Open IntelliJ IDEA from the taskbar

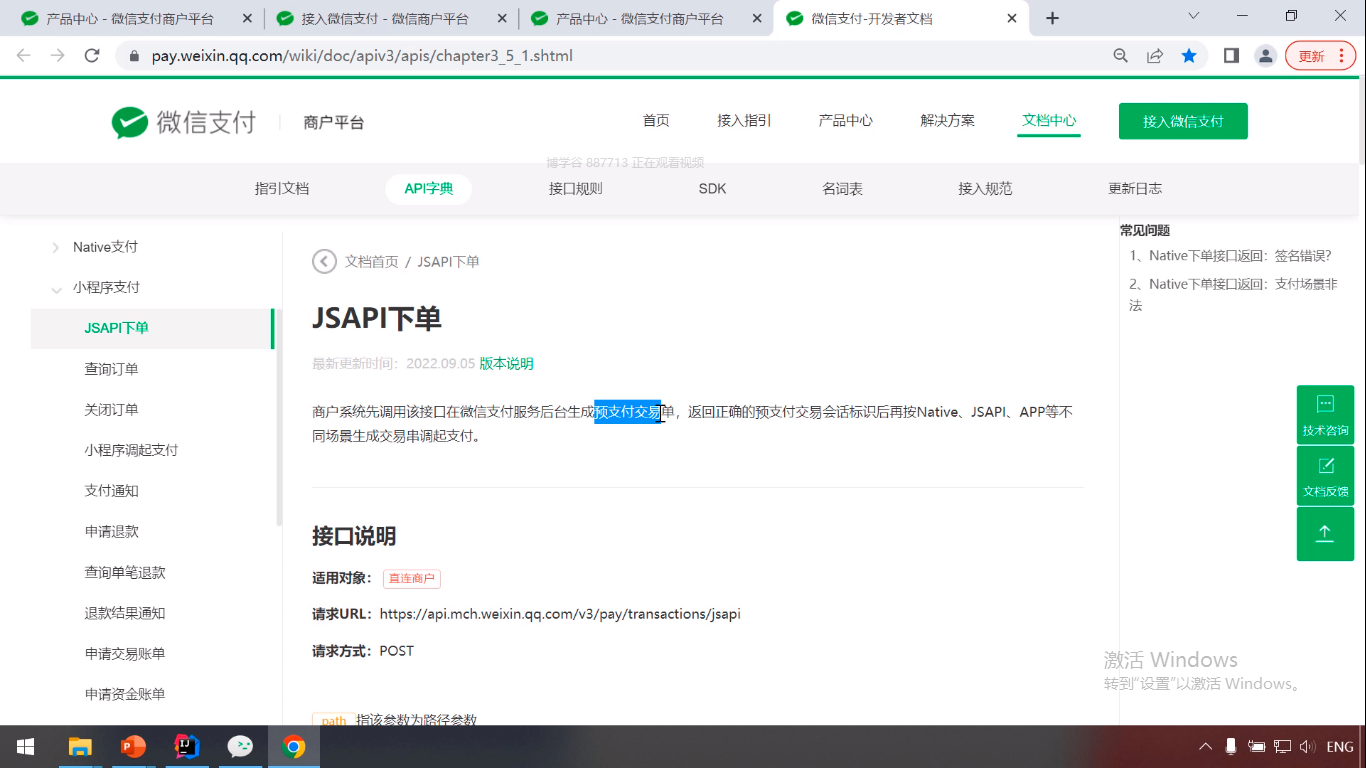tap(187, 746)
